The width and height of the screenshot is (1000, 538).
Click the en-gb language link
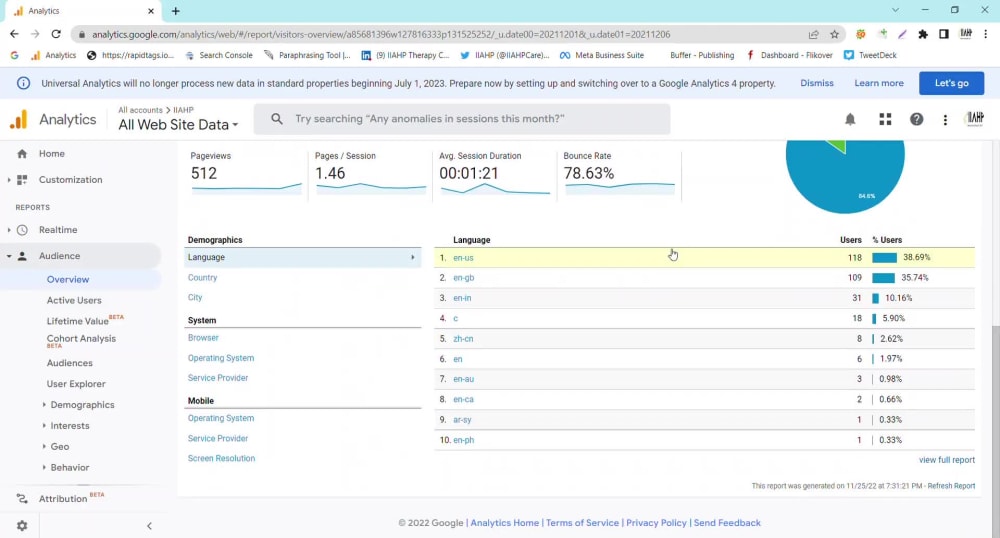coord(464,278)
